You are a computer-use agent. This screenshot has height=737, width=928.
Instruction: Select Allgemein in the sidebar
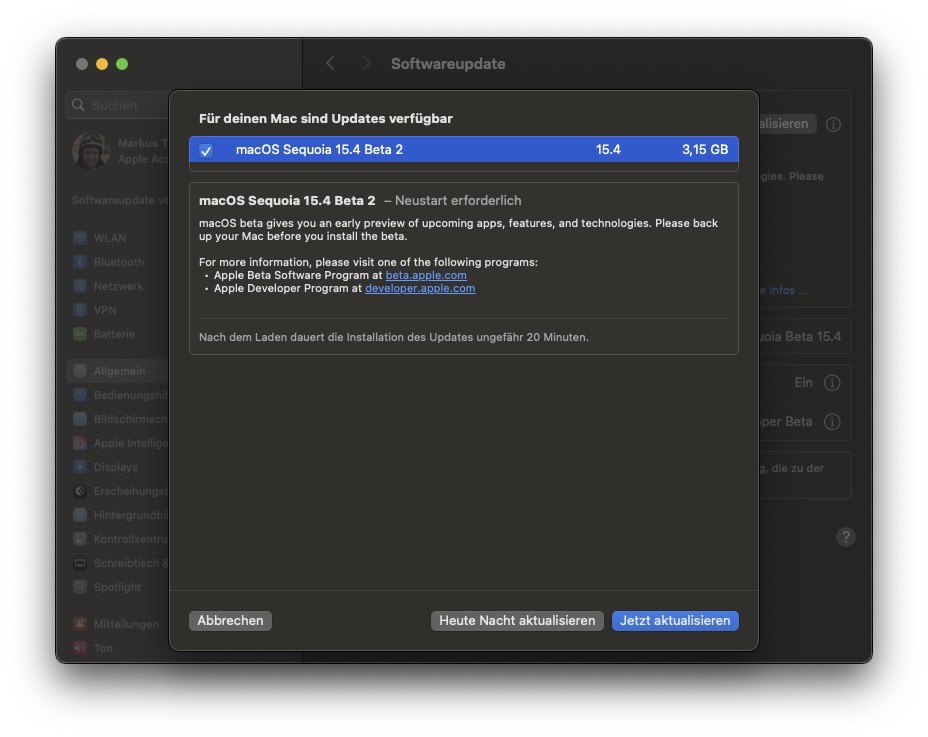118,371
